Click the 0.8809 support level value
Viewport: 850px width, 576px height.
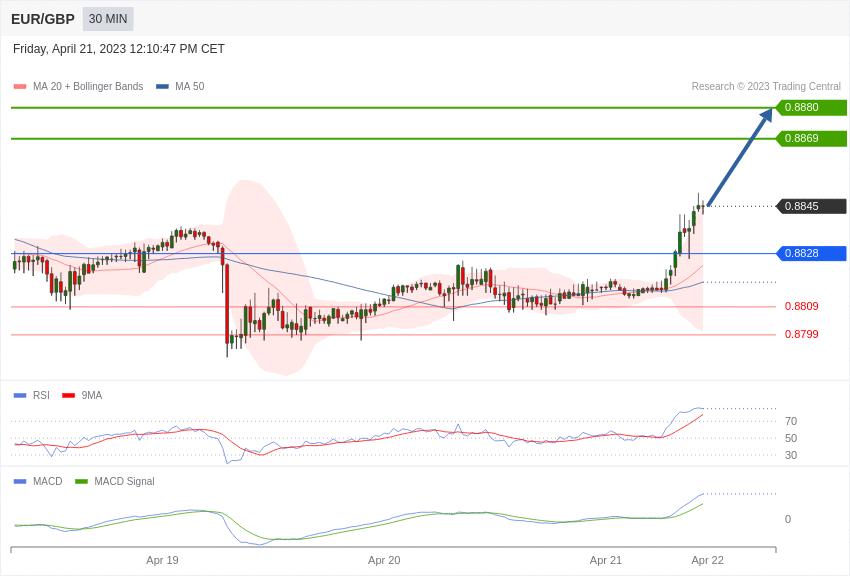coord(802,306)
